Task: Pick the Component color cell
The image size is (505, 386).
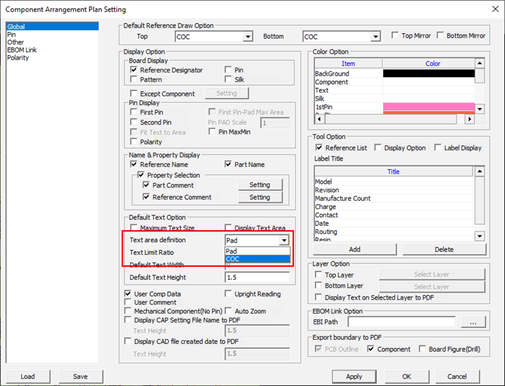Action: (429, 82)
